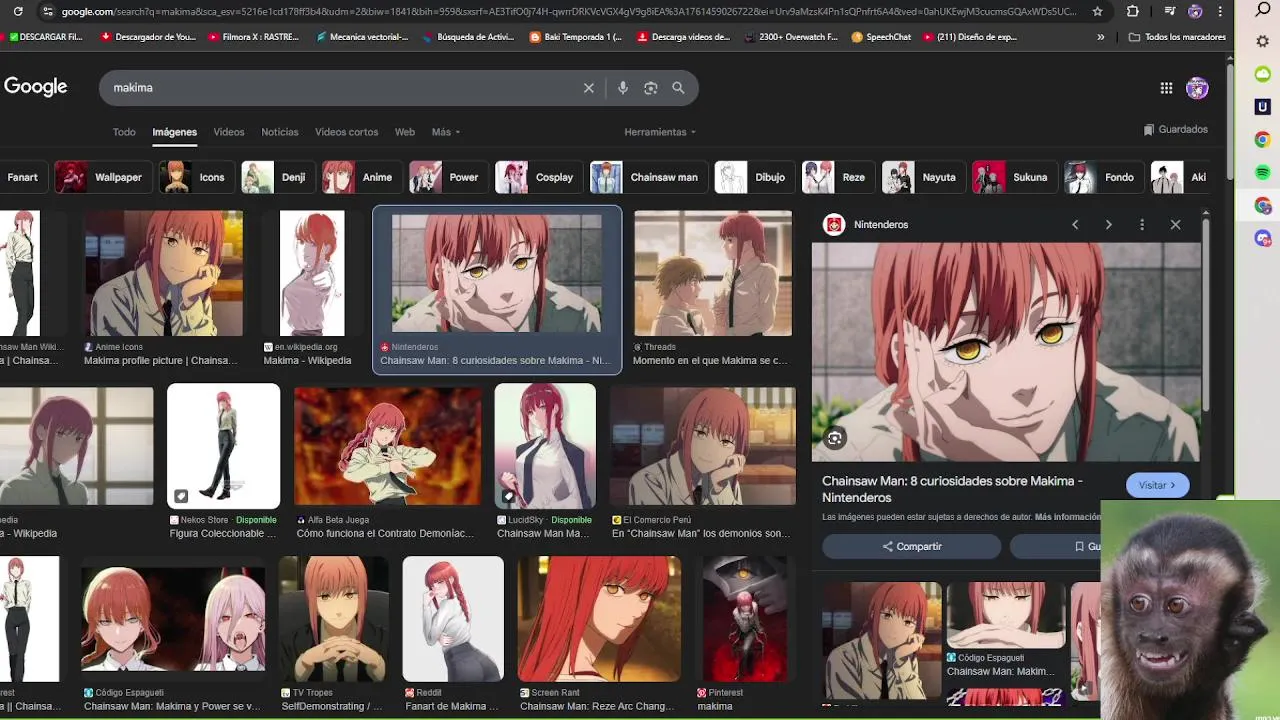Image resolution: width=1280 pixels, height=720 pixels.
Task: Open the Filmora X bookmark
Action: [253, 37]
